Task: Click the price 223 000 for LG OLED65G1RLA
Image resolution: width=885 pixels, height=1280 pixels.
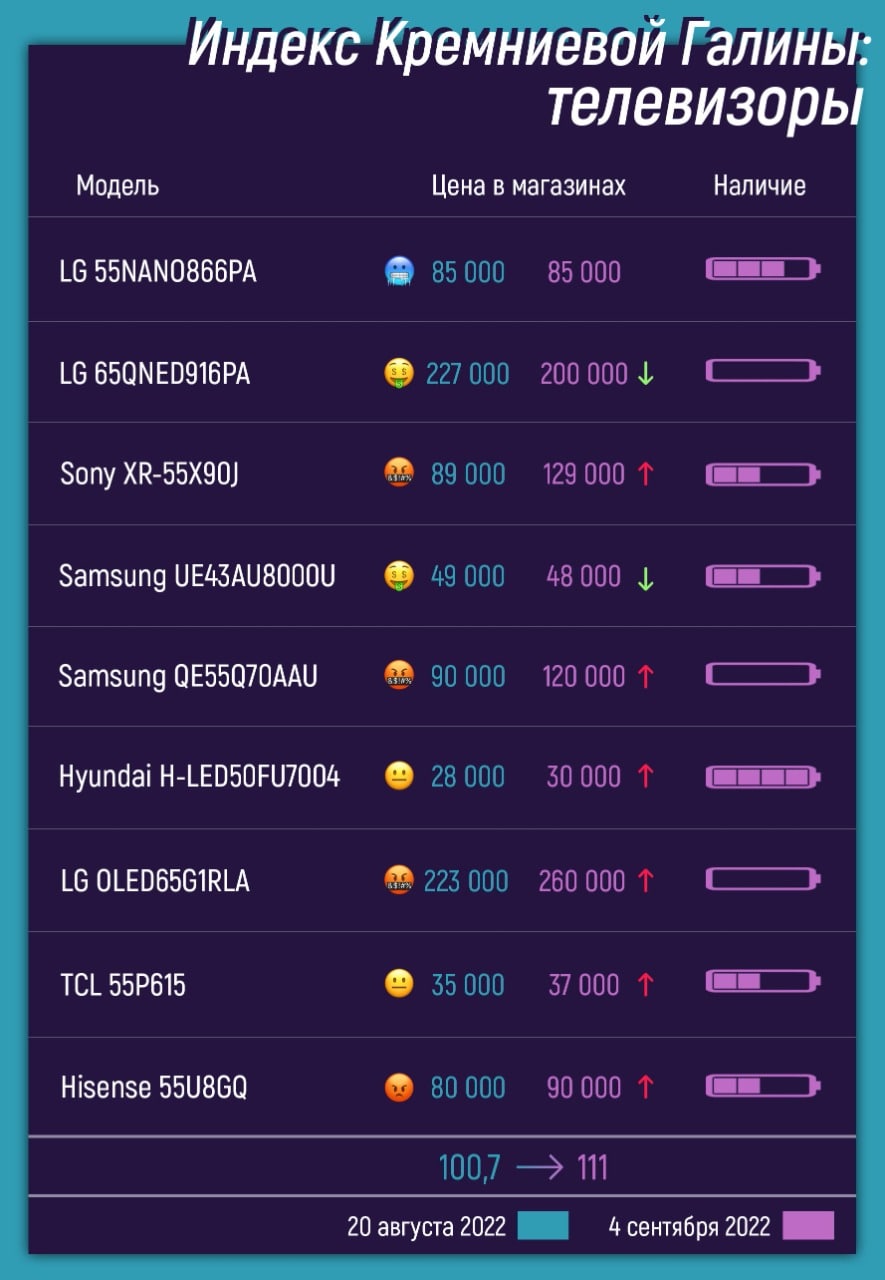Action: tap(466, 881)
